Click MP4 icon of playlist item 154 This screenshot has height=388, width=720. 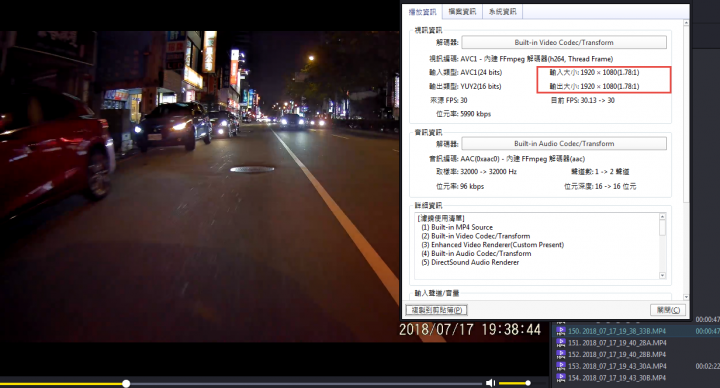click(x=561, y=378)
